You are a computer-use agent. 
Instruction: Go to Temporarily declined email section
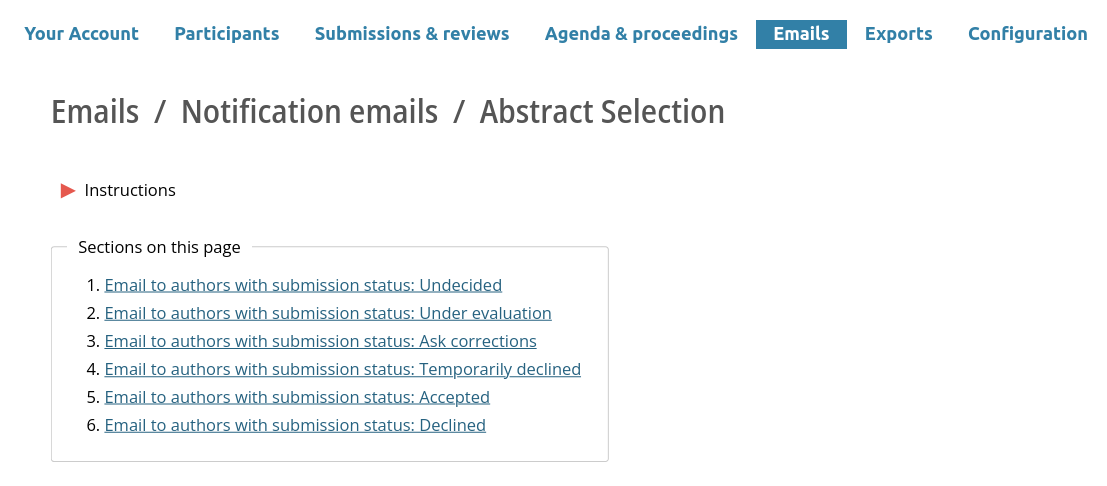click(342, 369)
